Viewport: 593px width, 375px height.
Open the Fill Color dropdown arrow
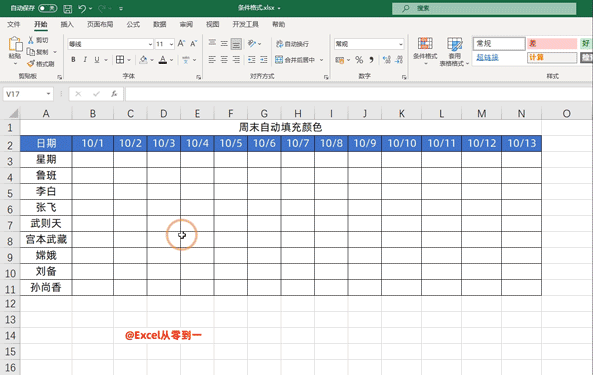click(152, 60)
